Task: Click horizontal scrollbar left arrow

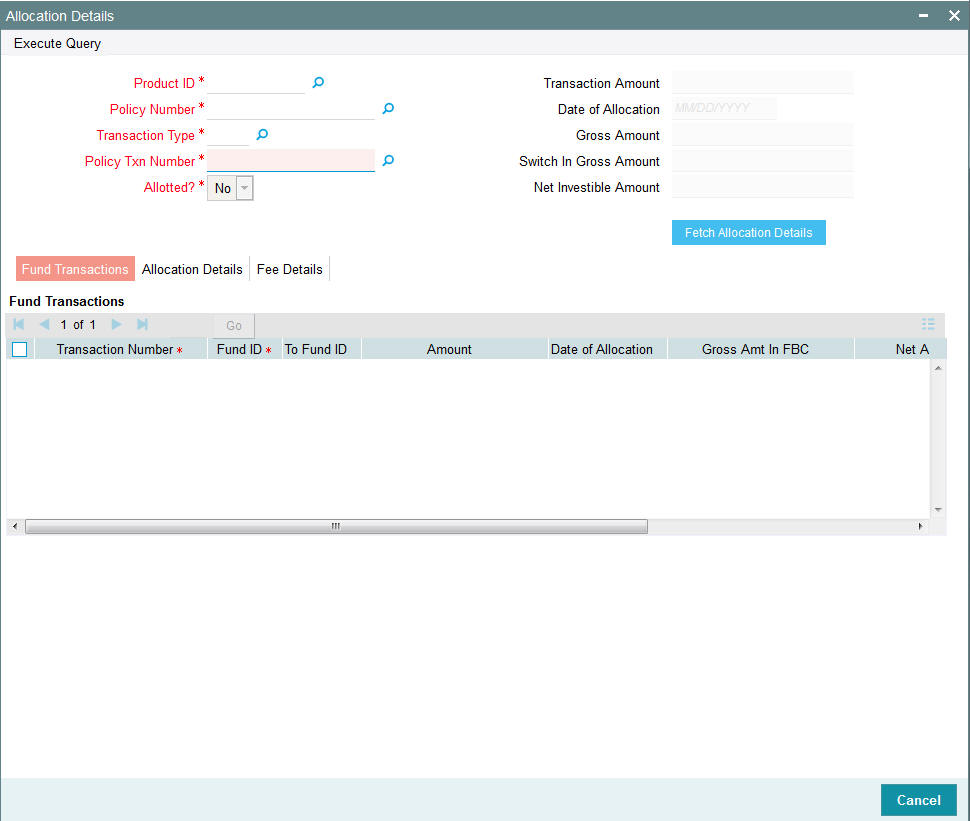Action: 15,527
